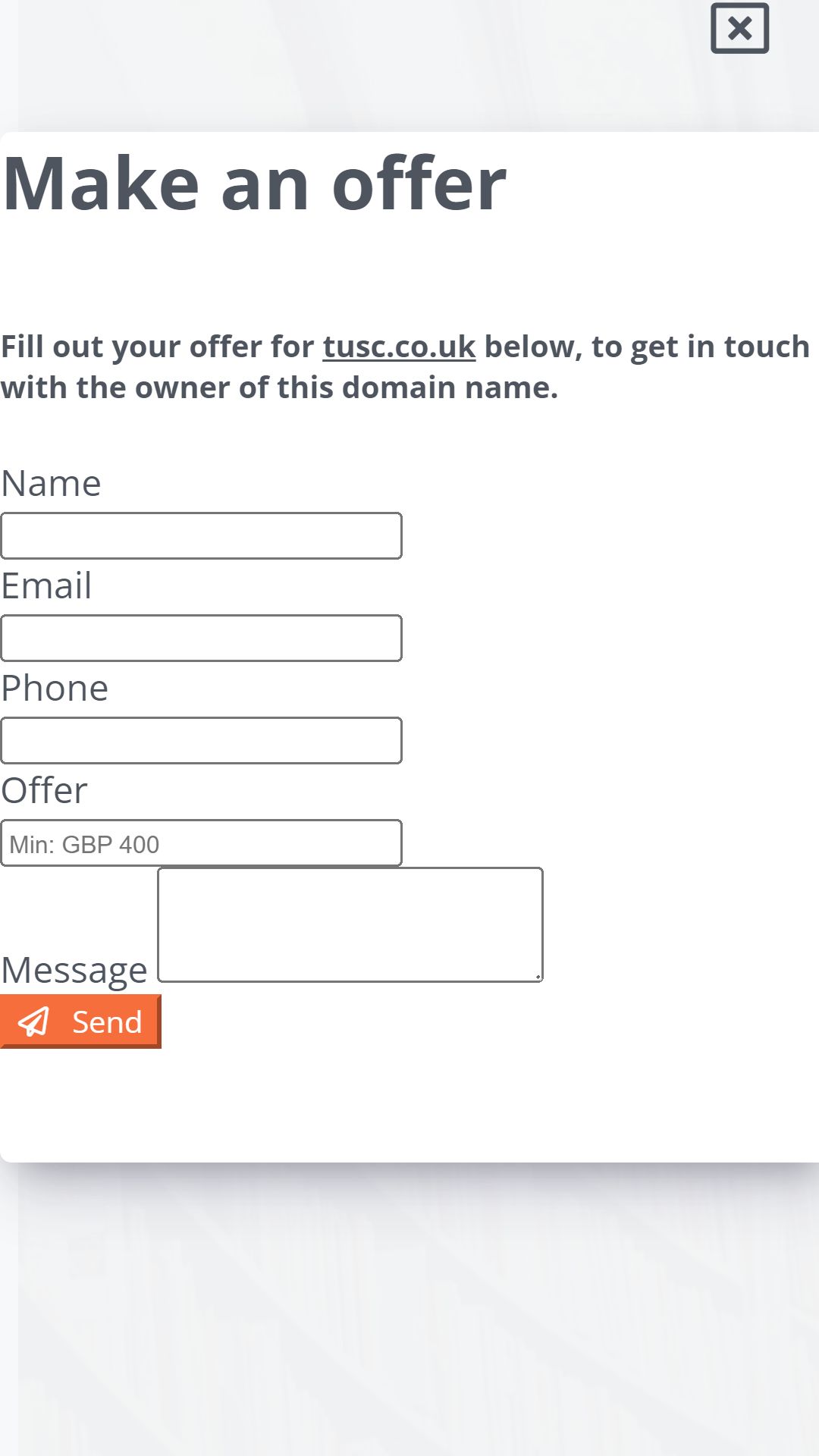Click the Message field label
819x1456 pixels.
[x=74, y=970]
